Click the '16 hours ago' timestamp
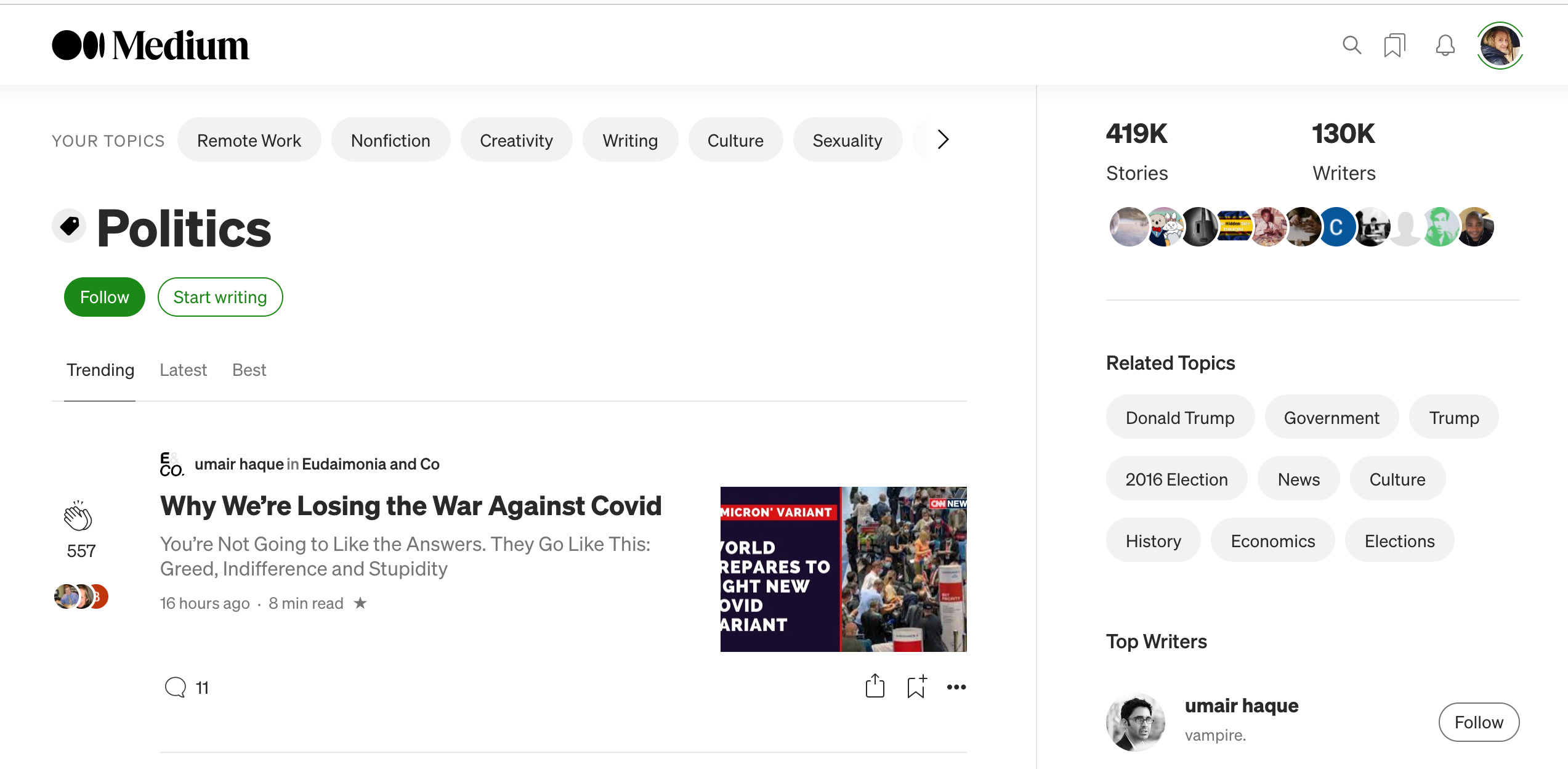 204,603
